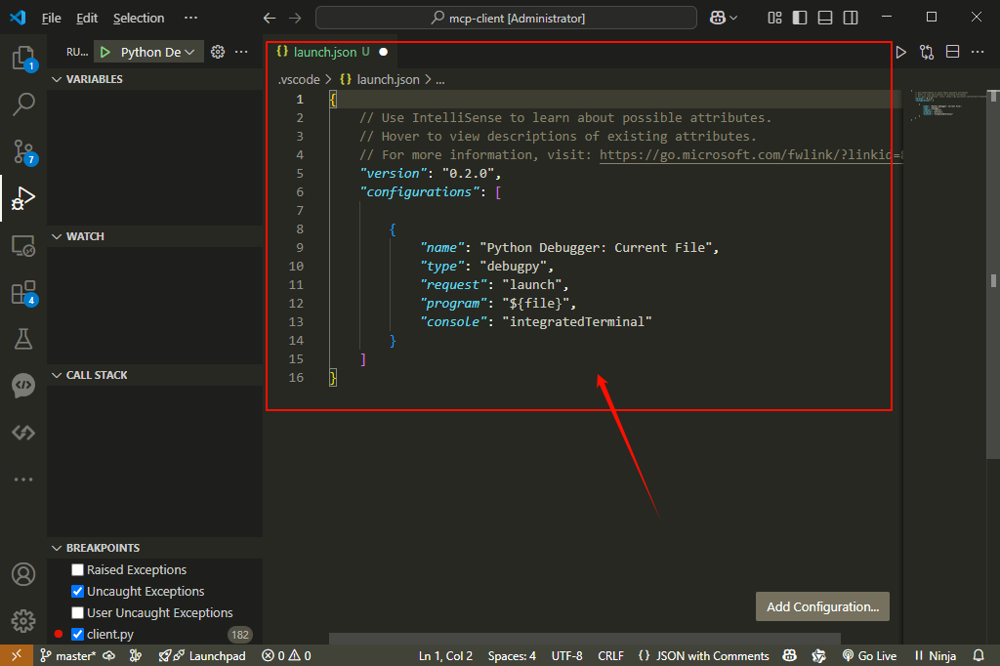Viewport: 1000px width, 666px height.
Task: Open launch.json via debug gear icon
Action: coord(218,52)
